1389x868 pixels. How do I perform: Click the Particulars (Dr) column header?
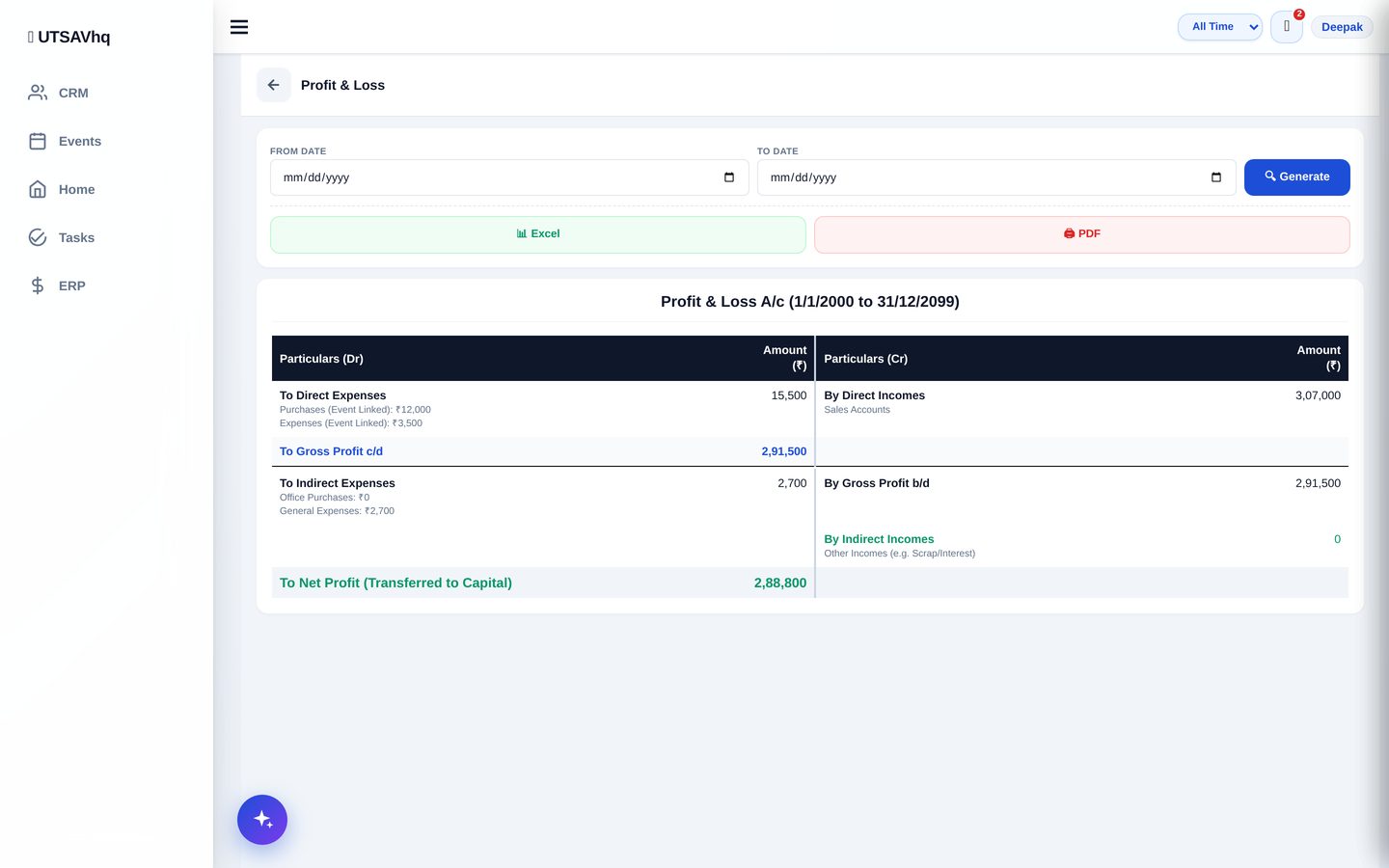pos(321,359)
